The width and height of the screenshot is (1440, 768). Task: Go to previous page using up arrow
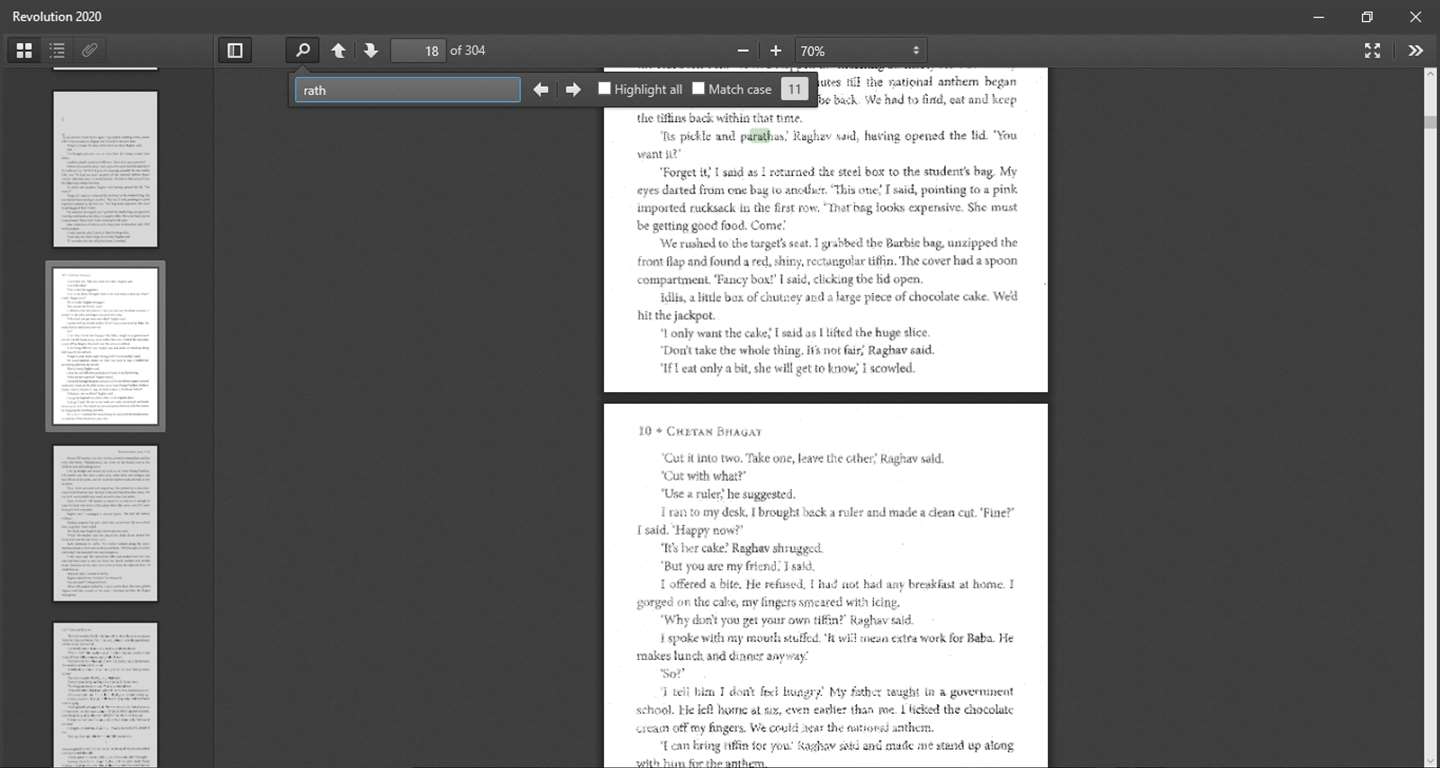338,50
